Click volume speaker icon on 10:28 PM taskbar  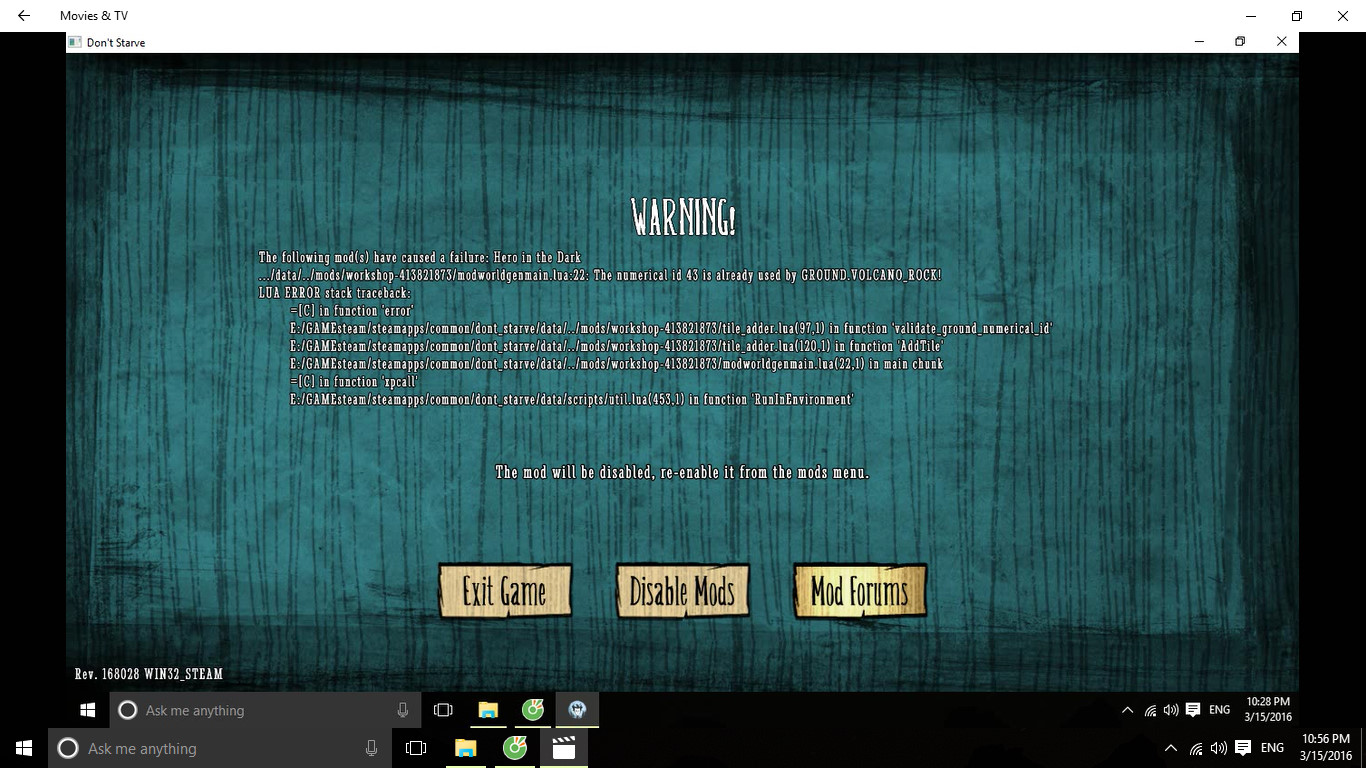coord(1171,710)
